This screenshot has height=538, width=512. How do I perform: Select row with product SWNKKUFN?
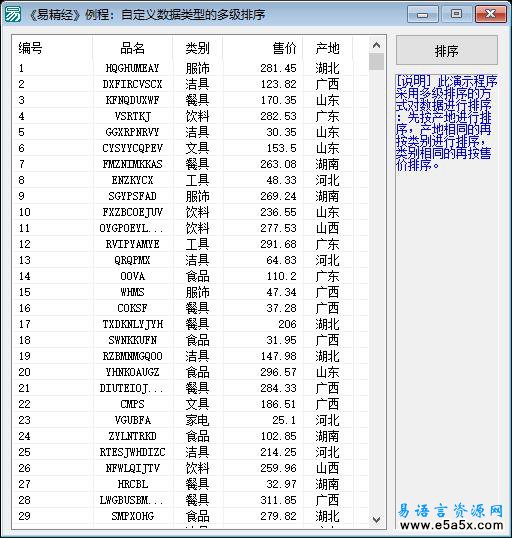point(191,340)
